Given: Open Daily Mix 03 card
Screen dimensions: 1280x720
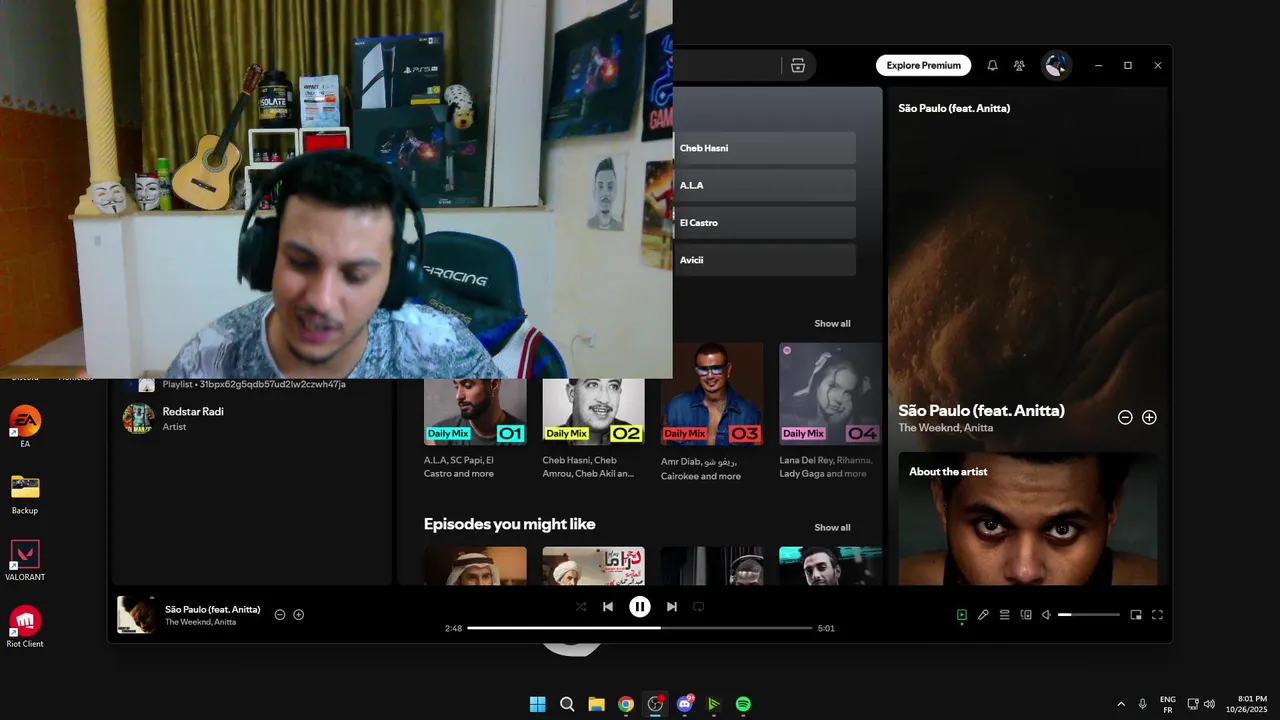Looking at the screenshot, I should (711, 414).
